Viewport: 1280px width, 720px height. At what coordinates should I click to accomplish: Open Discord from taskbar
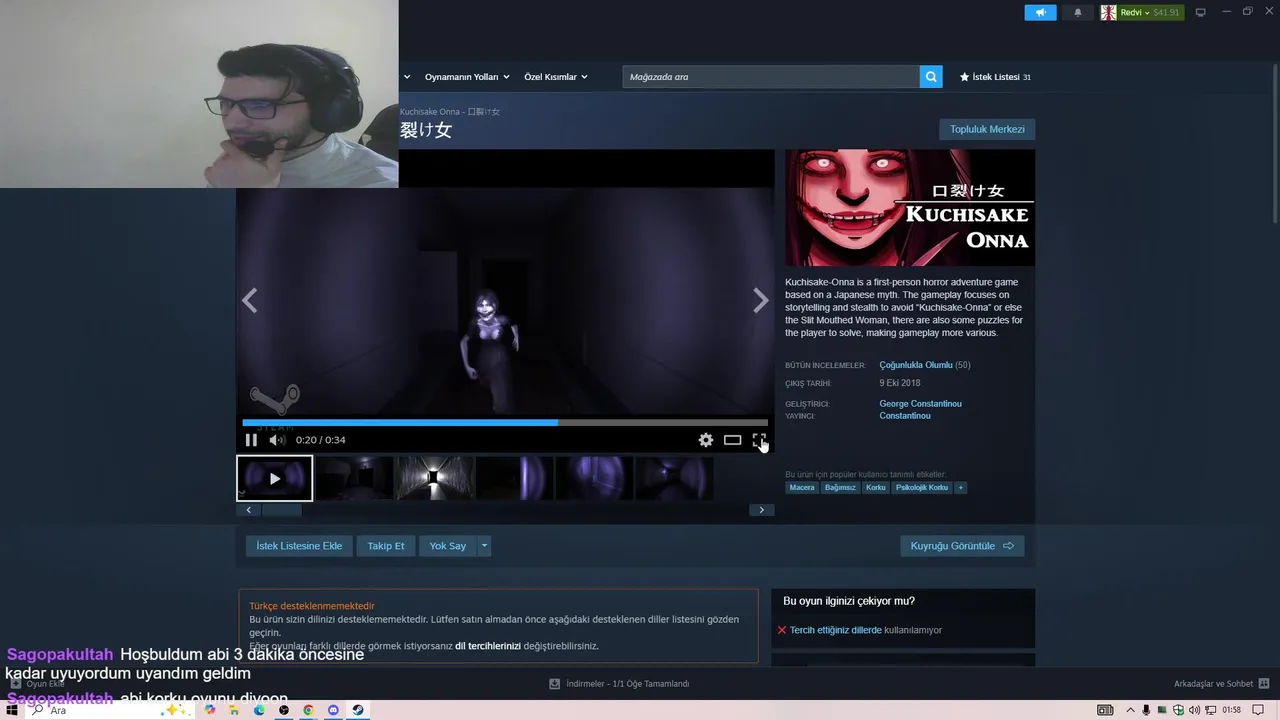(333, 710)
